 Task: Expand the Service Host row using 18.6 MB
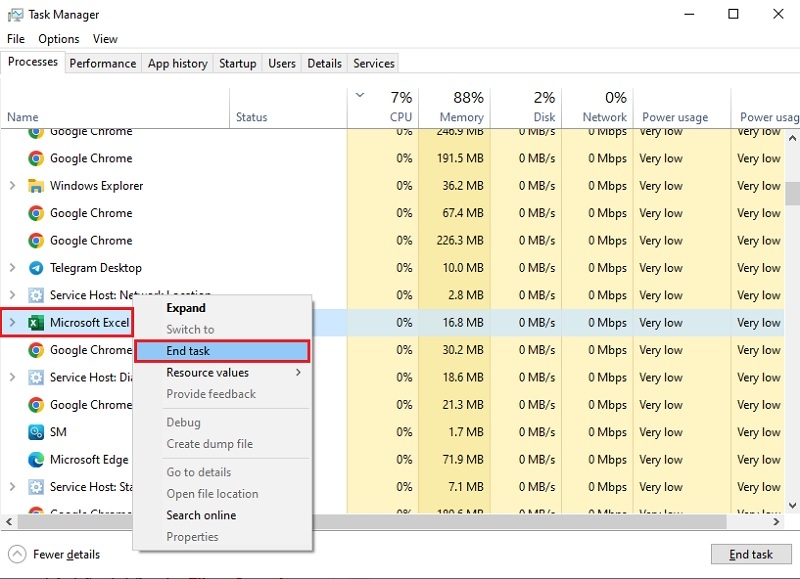[x=12, y=377]
